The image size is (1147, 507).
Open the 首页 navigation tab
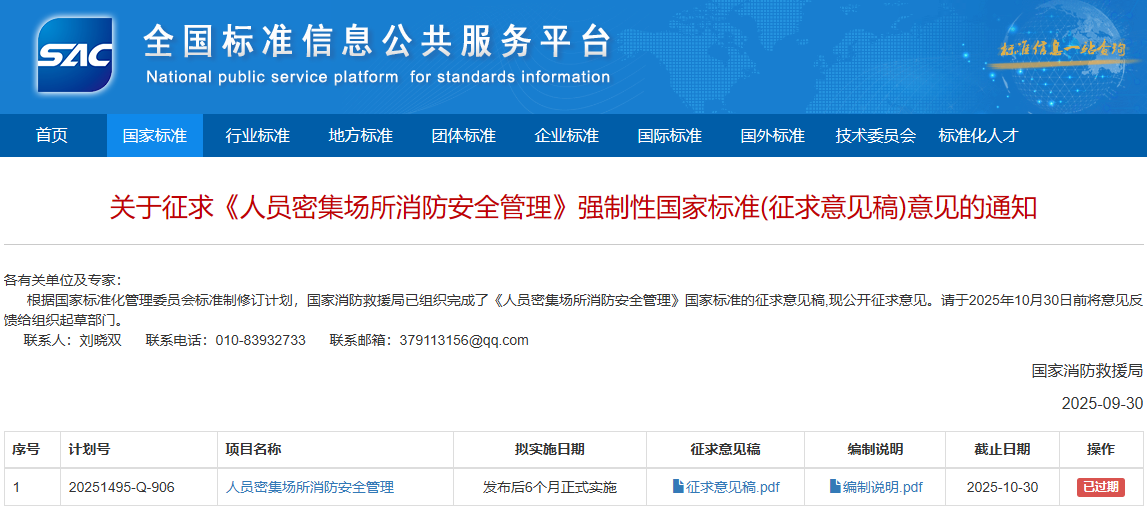pyautogui.click(x=52, y=135)
